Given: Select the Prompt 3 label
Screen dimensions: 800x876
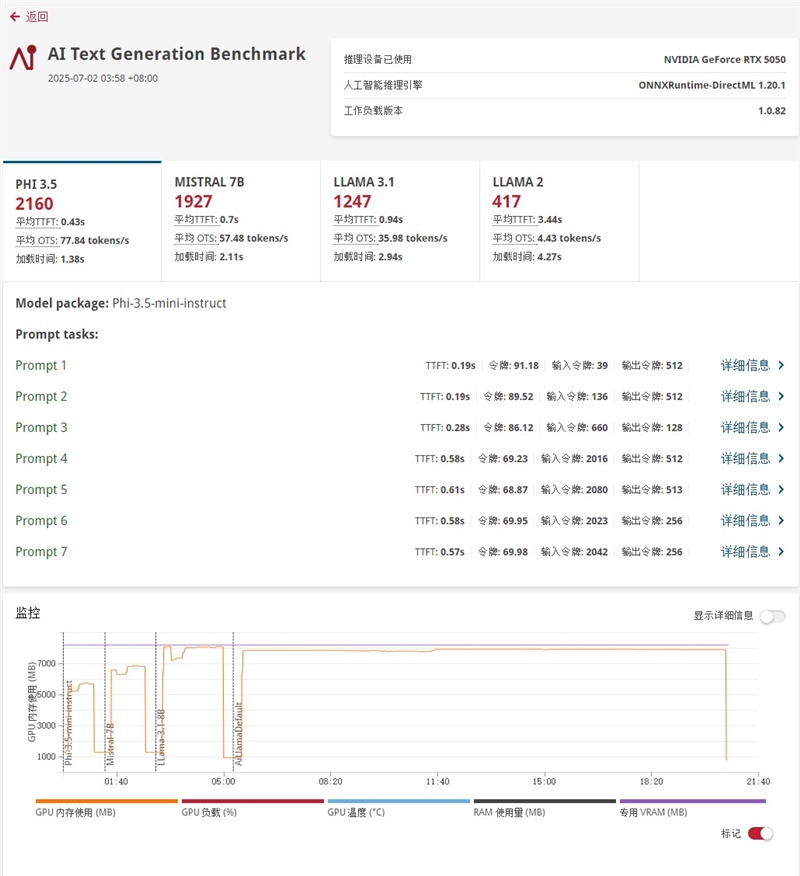Looking at the screenshot, I should 41,427.
